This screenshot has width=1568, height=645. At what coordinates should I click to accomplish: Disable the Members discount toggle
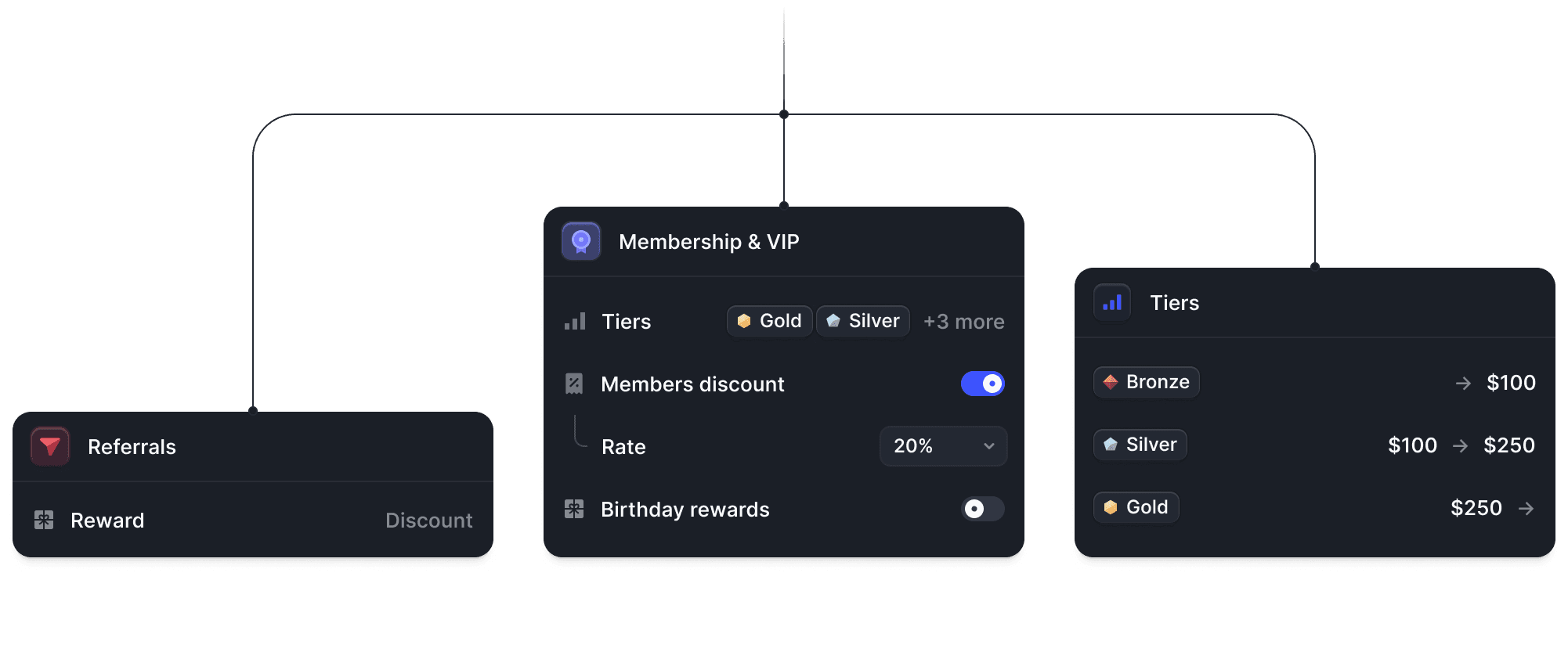(x=982, y=384)
